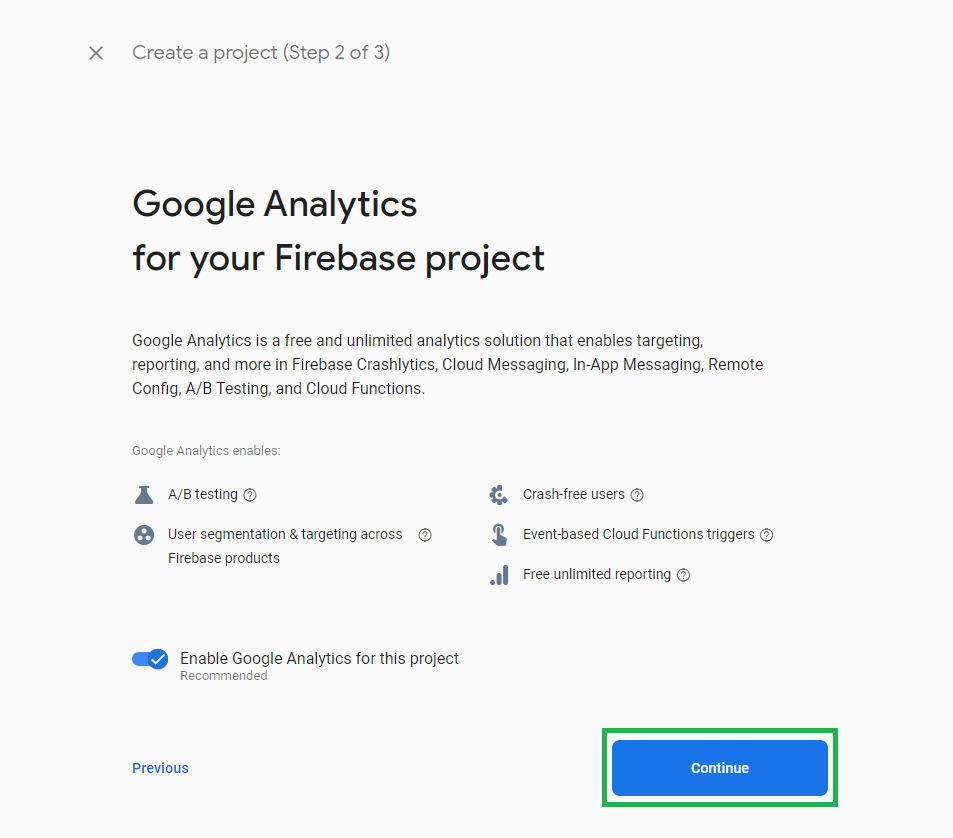Open help tooltip for A/B testing
Screen dimensions: 953x838
pos(250,495)
